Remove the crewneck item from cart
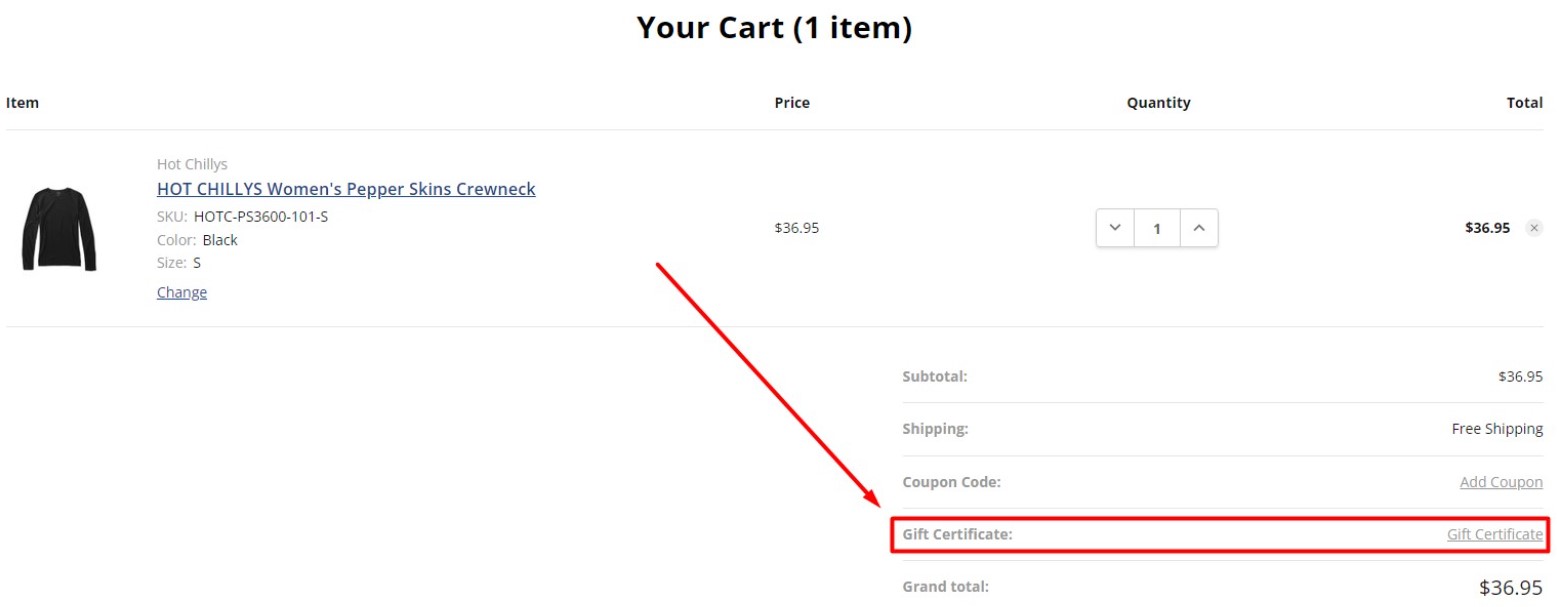Screen dimensions: 1557x607 pos(1534,228)
